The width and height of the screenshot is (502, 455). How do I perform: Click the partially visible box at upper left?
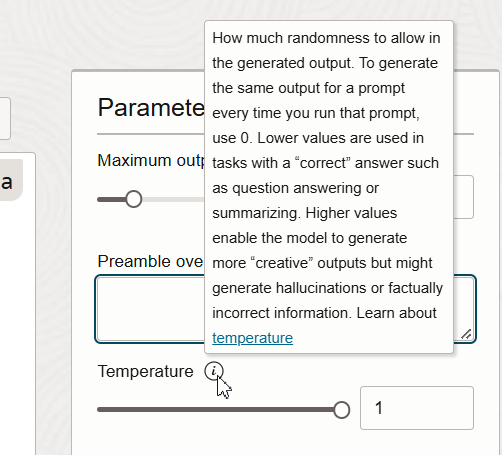(x=5, y=118)
